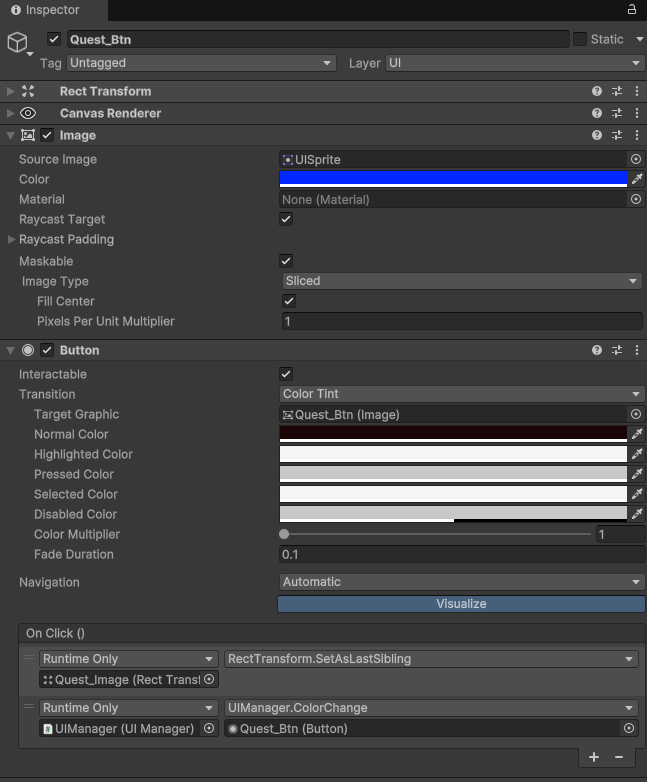The width and height of the screenshot is (647, 782).
Task: Open Transition dropdown
Action: (462, 394)
